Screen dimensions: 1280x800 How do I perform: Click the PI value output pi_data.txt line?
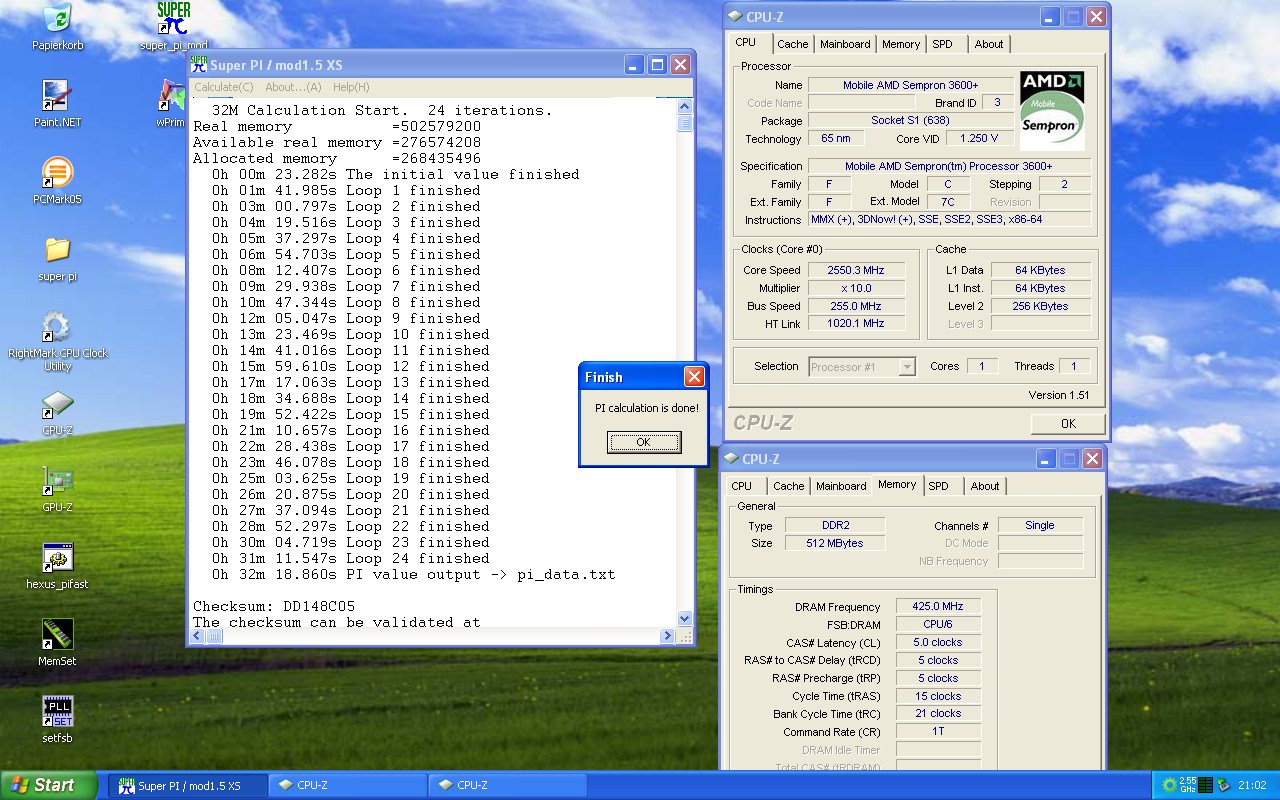414,574
